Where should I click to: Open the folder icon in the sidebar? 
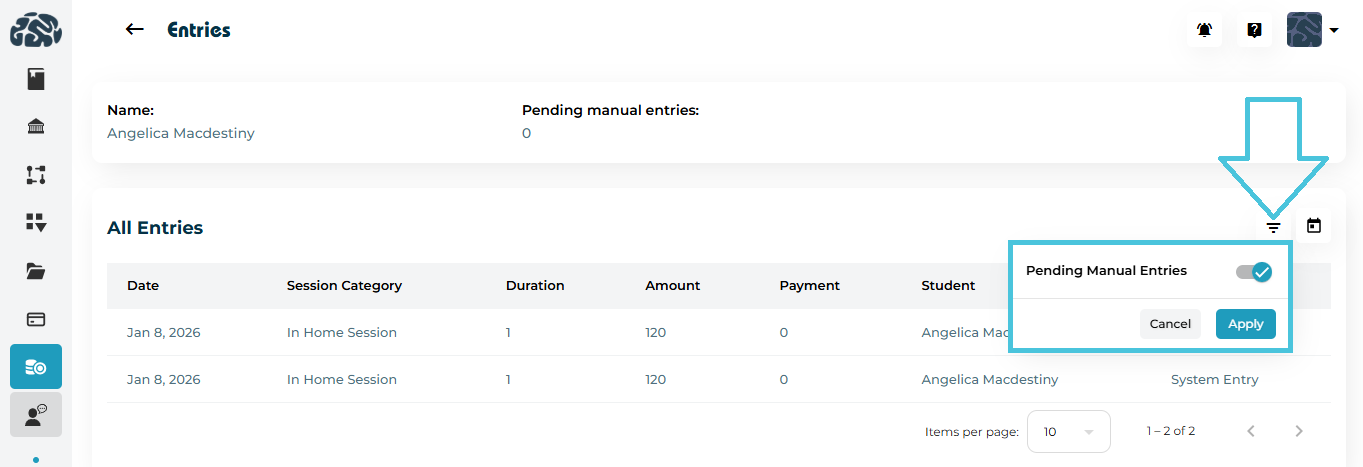coord(36,271)
